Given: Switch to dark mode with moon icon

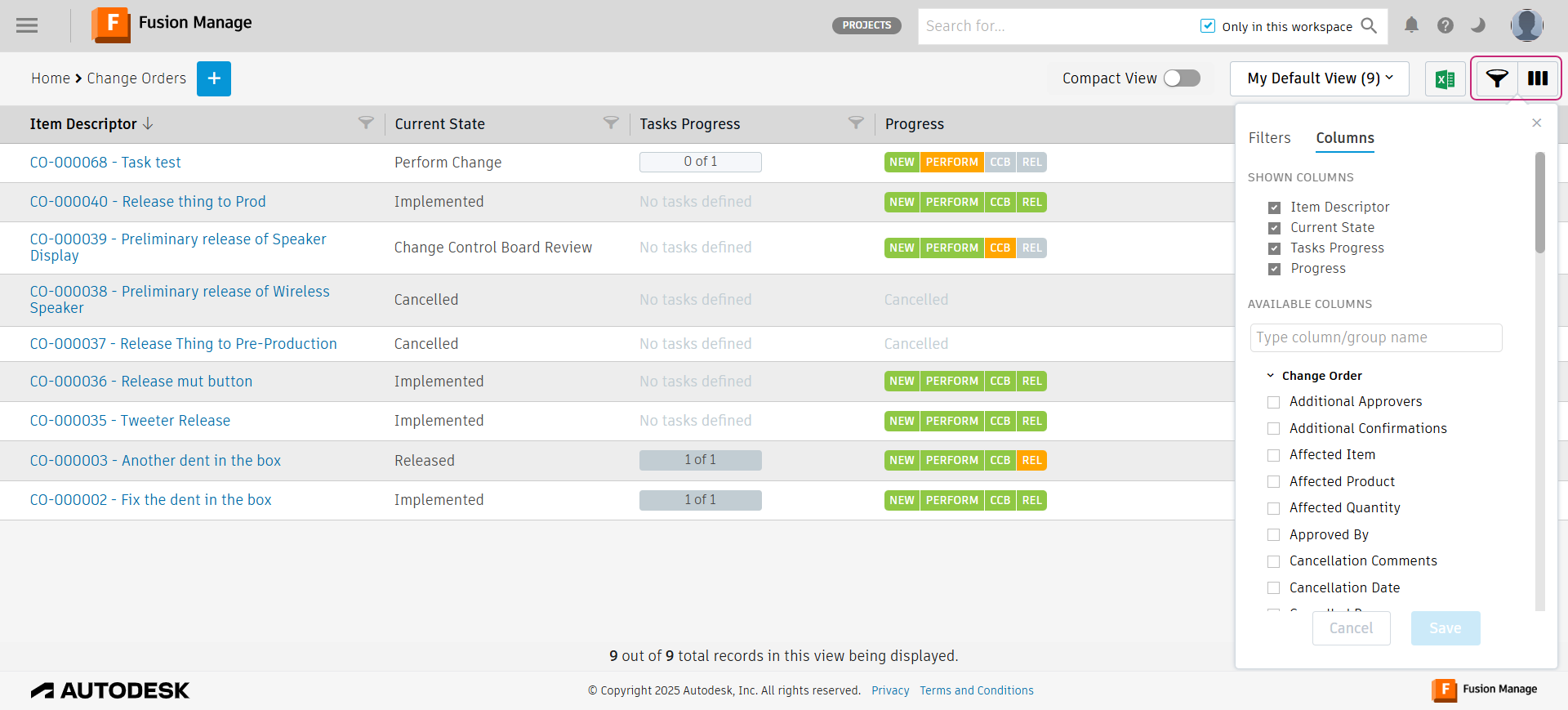Looking at the screenshot, I should (1478, 25).
